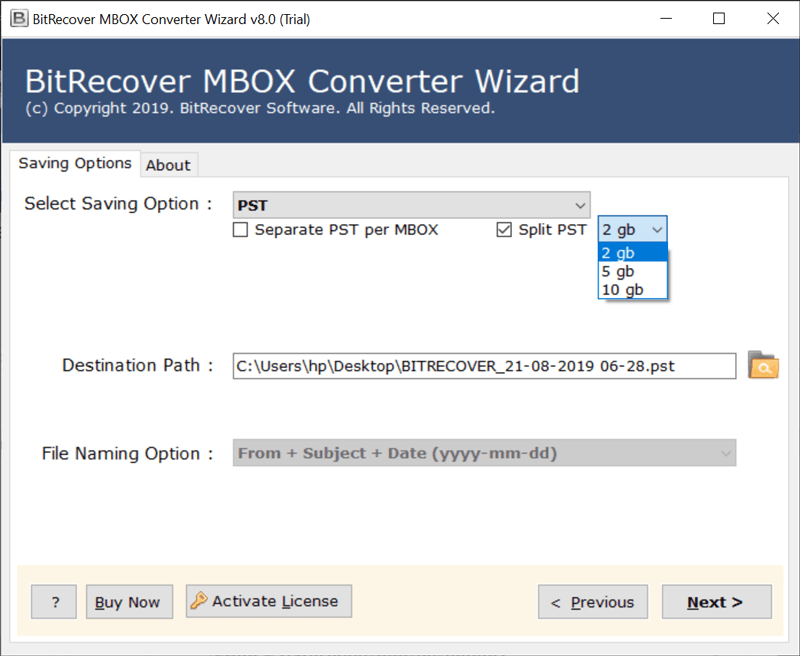Switch to the About tab
Screen dimensions: 800x656
point(168,165)
